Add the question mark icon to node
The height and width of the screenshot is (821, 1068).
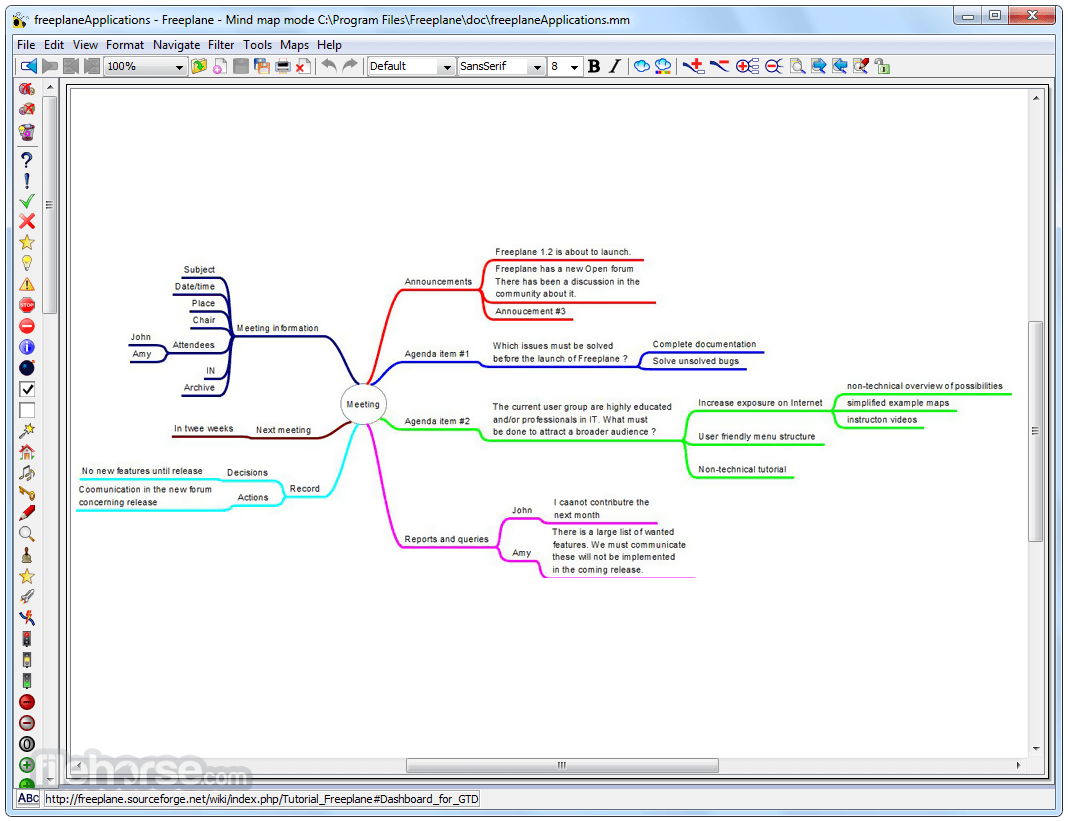pos(27,160)
